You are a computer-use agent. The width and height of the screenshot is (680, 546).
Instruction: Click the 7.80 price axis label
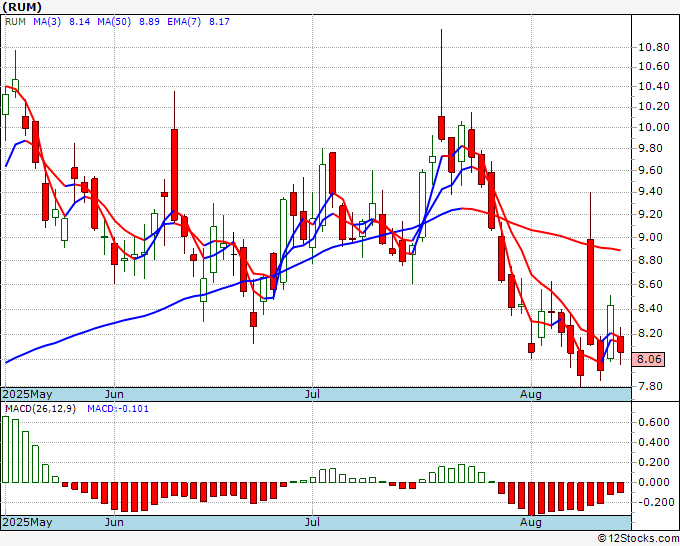click(x=650, y=386)
